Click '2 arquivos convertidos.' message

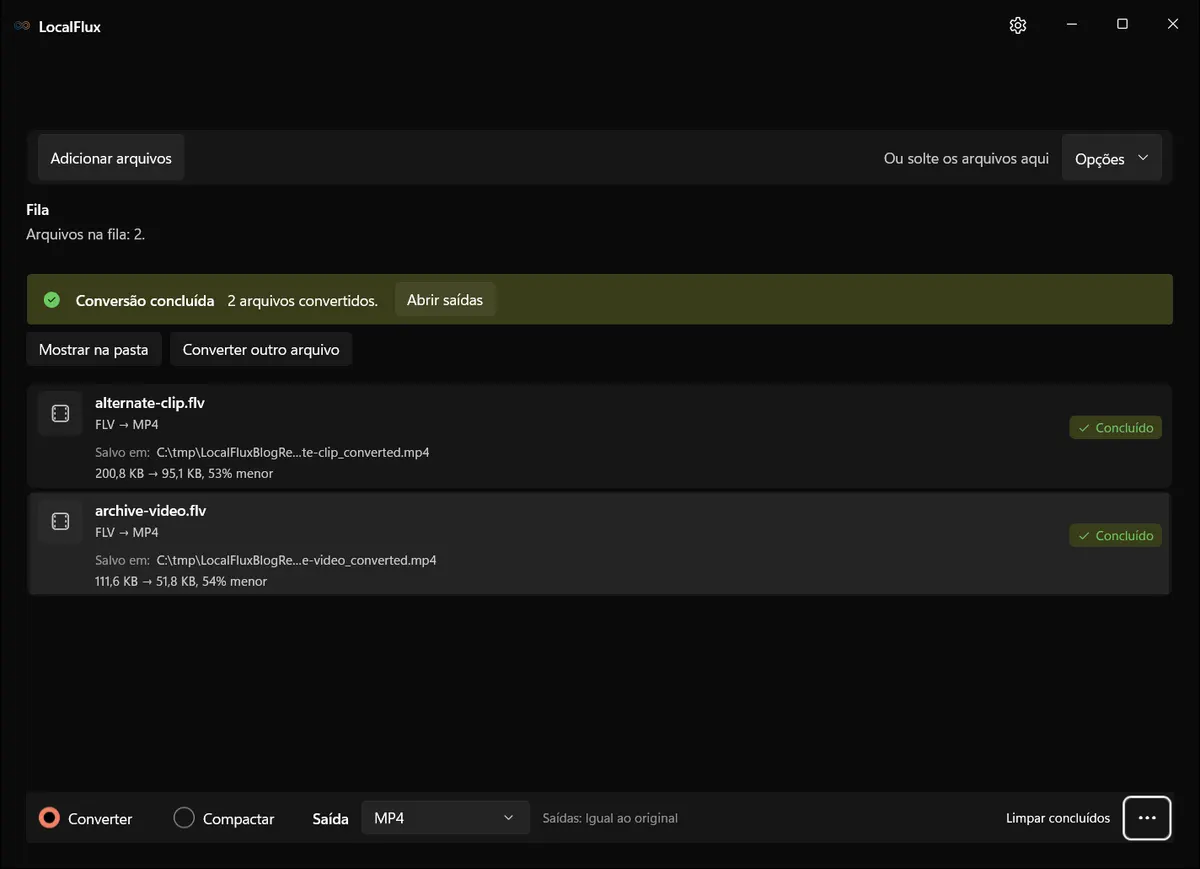(303, 300)
